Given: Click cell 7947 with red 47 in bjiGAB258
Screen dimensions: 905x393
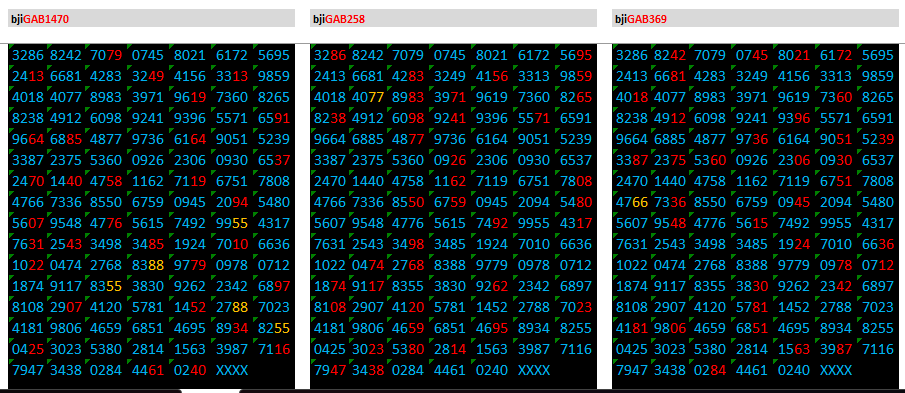Looking at the screenshot, I should pos(330,370).
